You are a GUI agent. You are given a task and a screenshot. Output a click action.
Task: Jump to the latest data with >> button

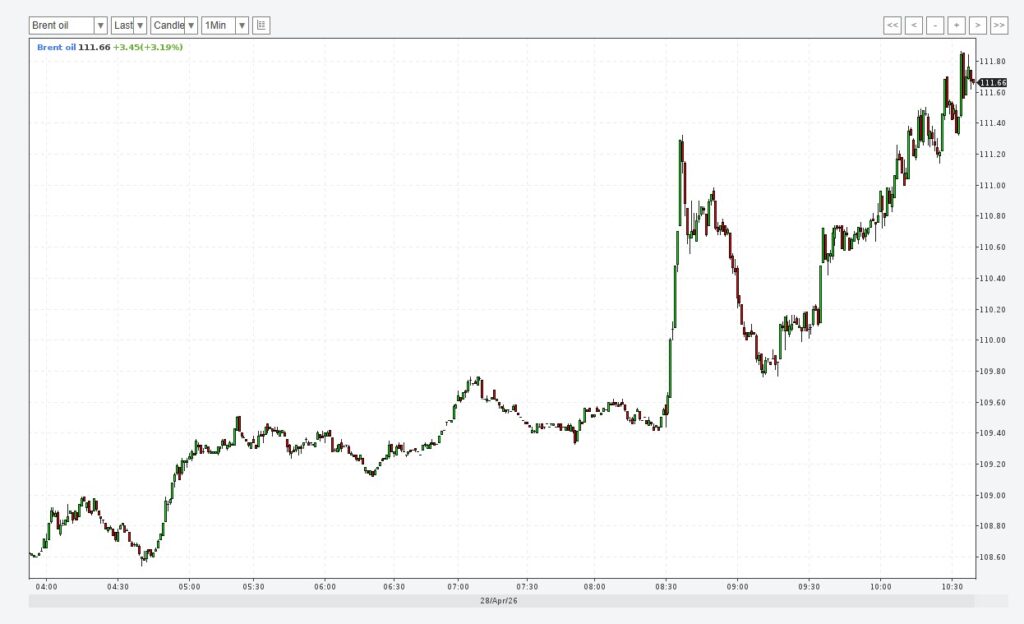click(999, 25)
